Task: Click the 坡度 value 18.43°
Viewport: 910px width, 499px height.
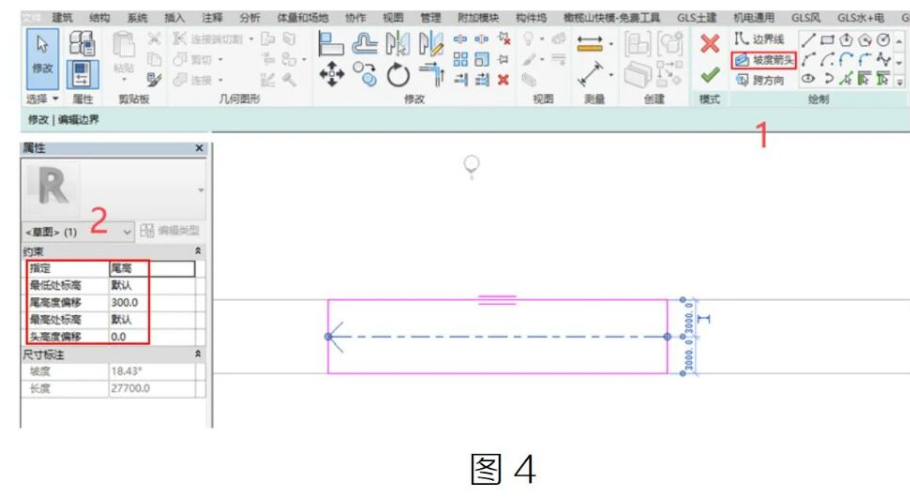Action: coord(152,371)
